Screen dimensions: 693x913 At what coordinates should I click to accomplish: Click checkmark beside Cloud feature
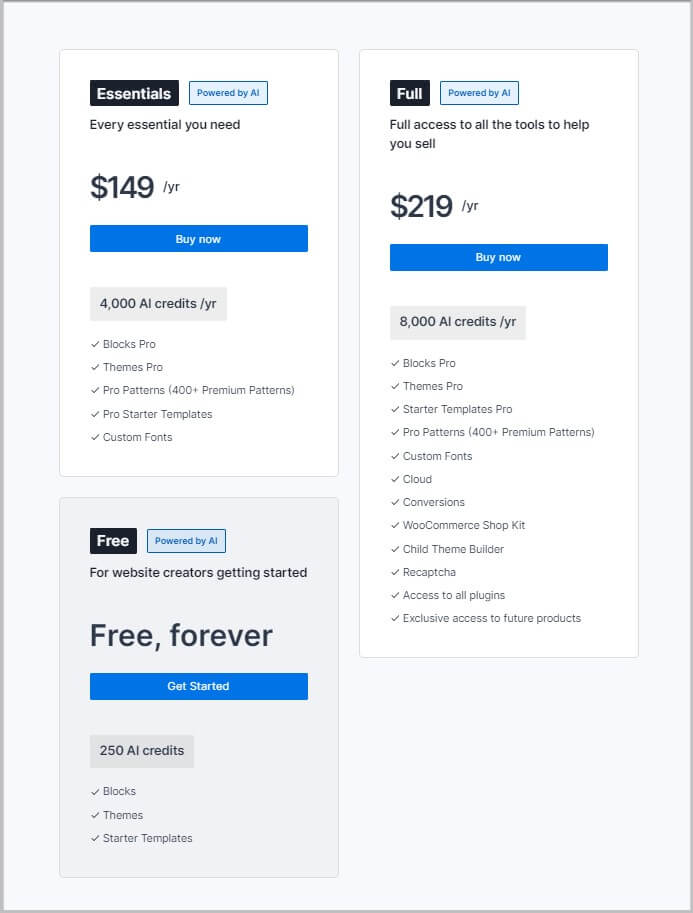tap(395, 479)
